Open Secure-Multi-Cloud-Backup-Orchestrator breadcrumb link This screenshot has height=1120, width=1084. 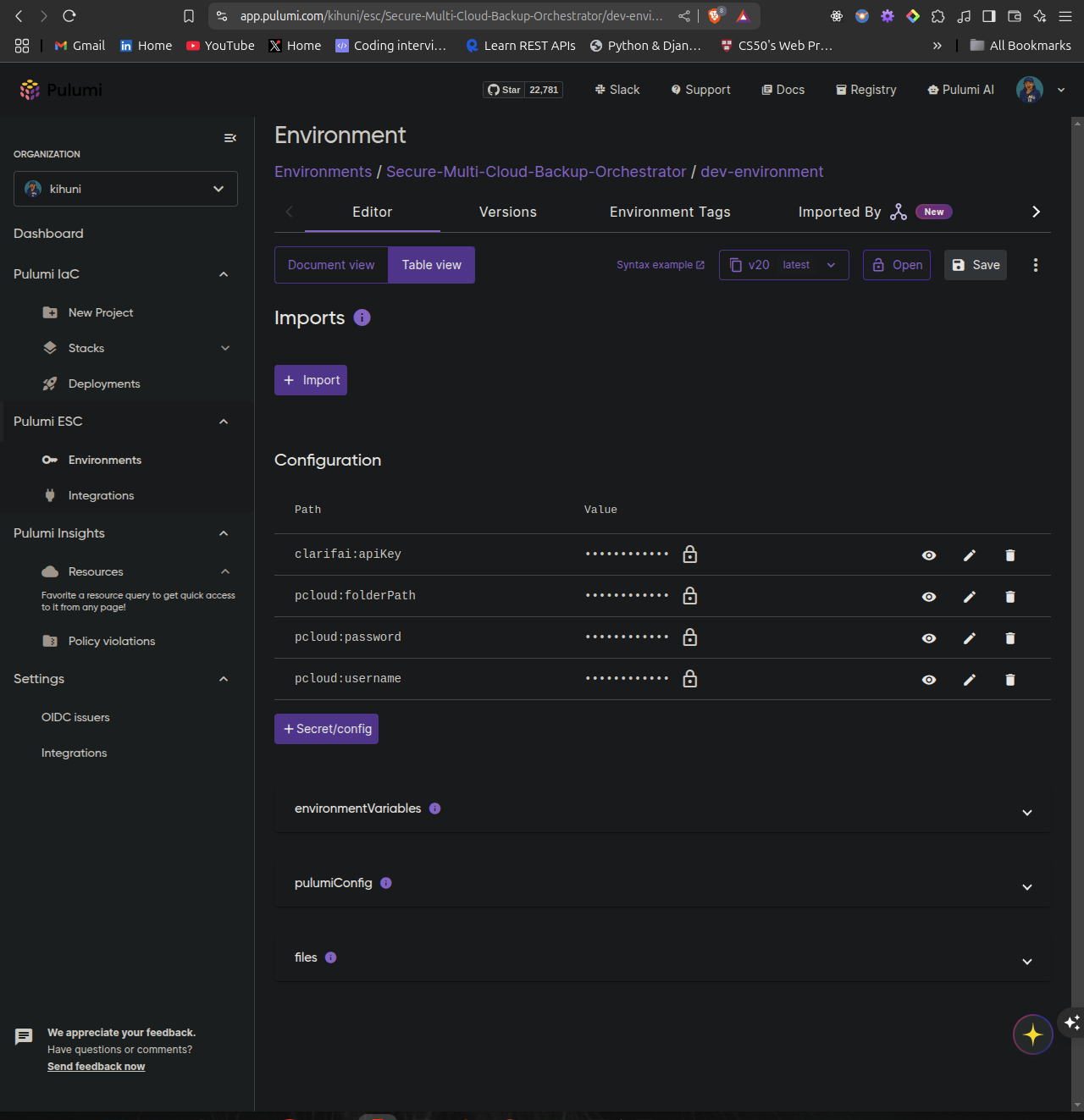536,172
